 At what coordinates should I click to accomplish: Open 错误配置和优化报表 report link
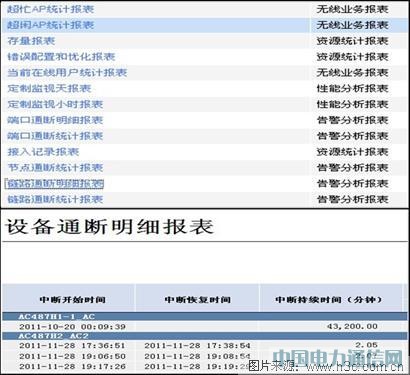(x=61, y=57)
